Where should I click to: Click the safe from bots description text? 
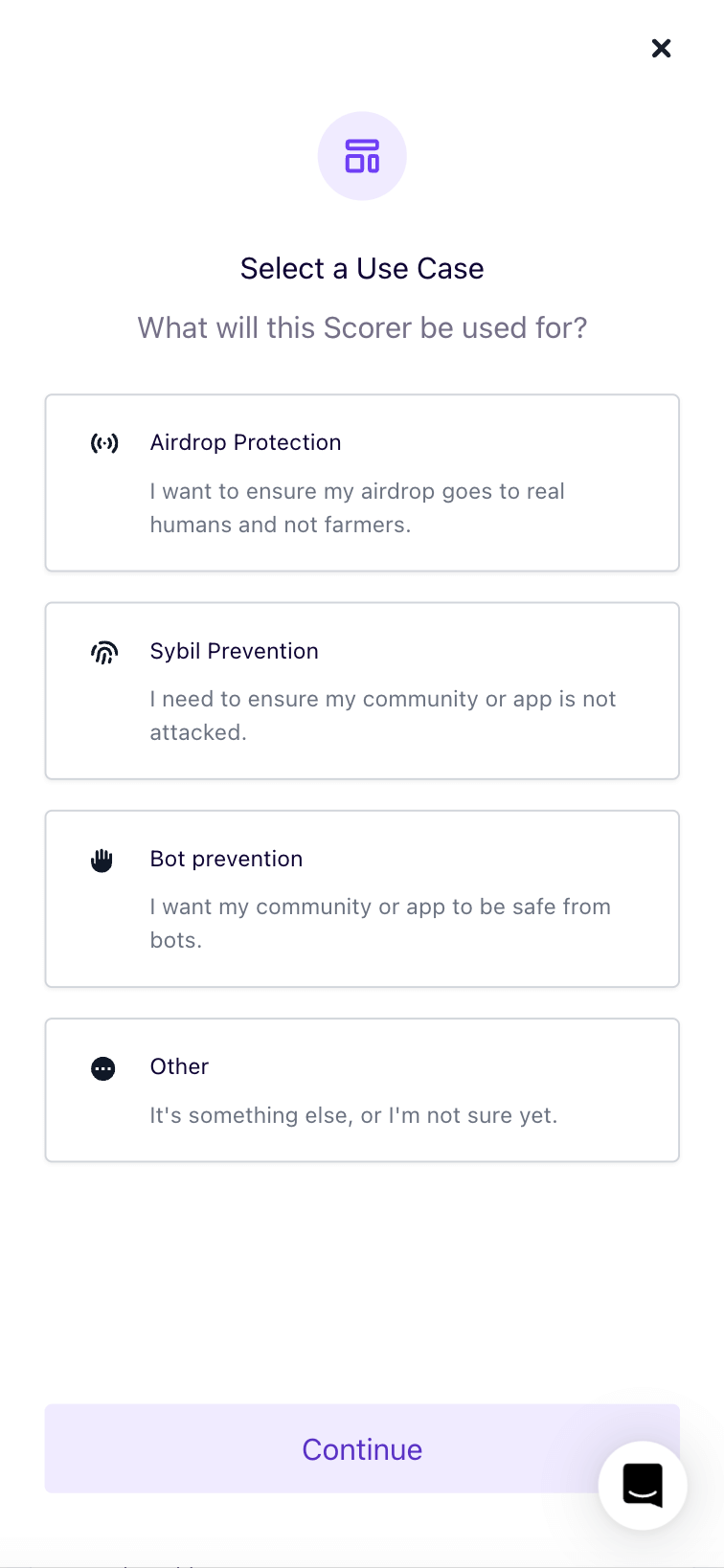point(380,923)
